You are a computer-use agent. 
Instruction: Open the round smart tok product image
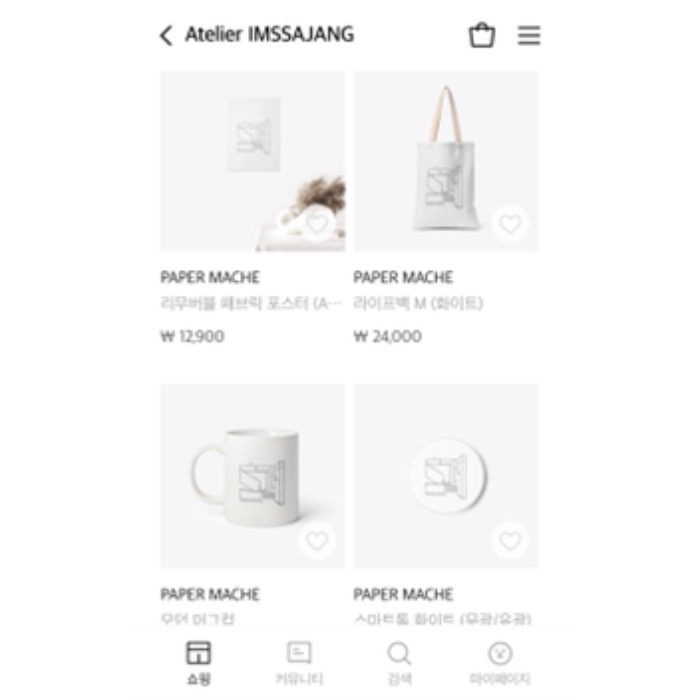coord(446,476)
